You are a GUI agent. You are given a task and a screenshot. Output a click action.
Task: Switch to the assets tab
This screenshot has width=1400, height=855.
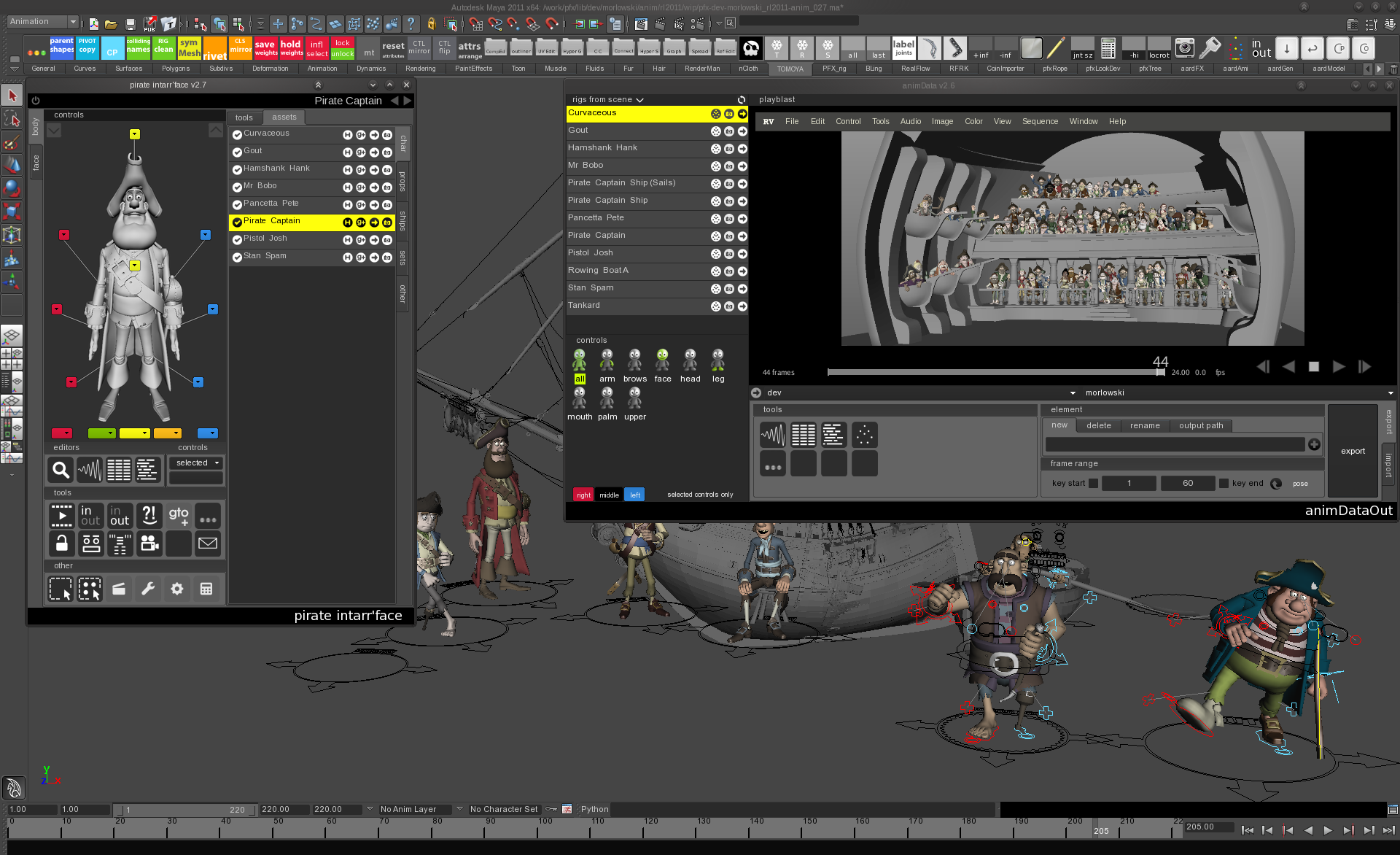tap(284, 117)
